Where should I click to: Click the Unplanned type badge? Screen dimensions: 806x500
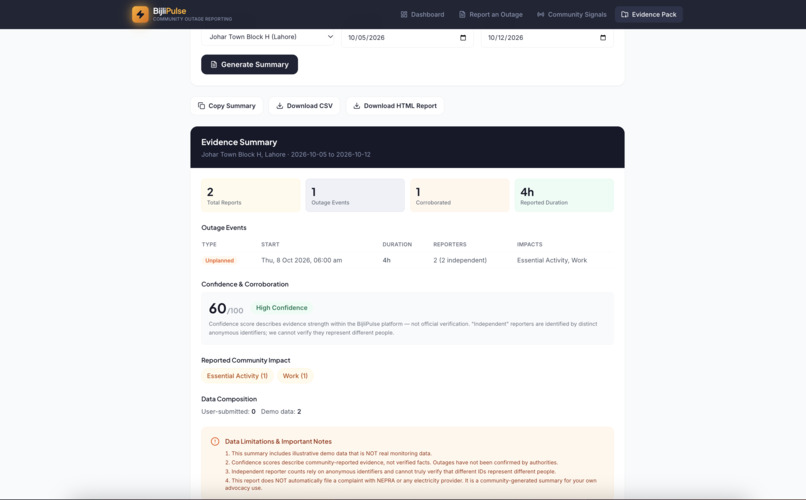(219, 261)
